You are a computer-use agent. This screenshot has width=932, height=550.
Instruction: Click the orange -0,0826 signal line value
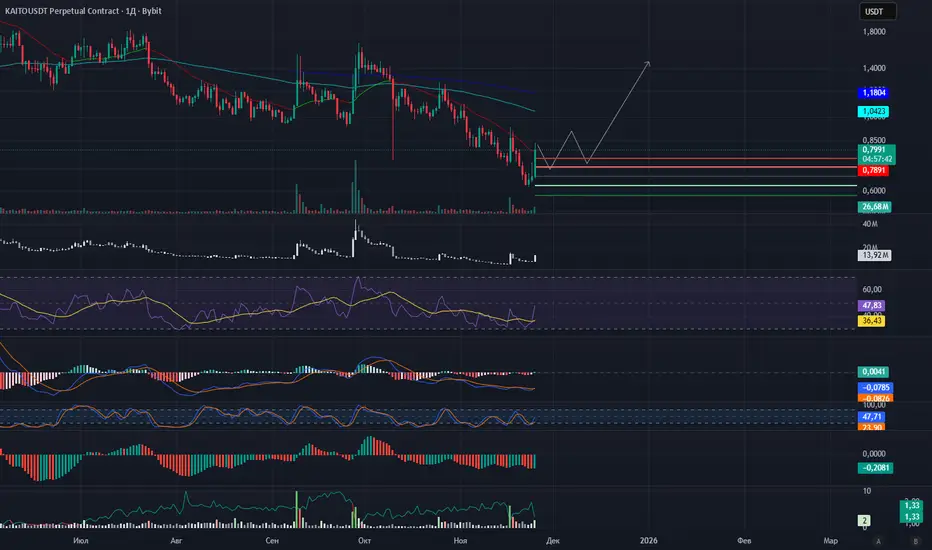click(875, 398)
